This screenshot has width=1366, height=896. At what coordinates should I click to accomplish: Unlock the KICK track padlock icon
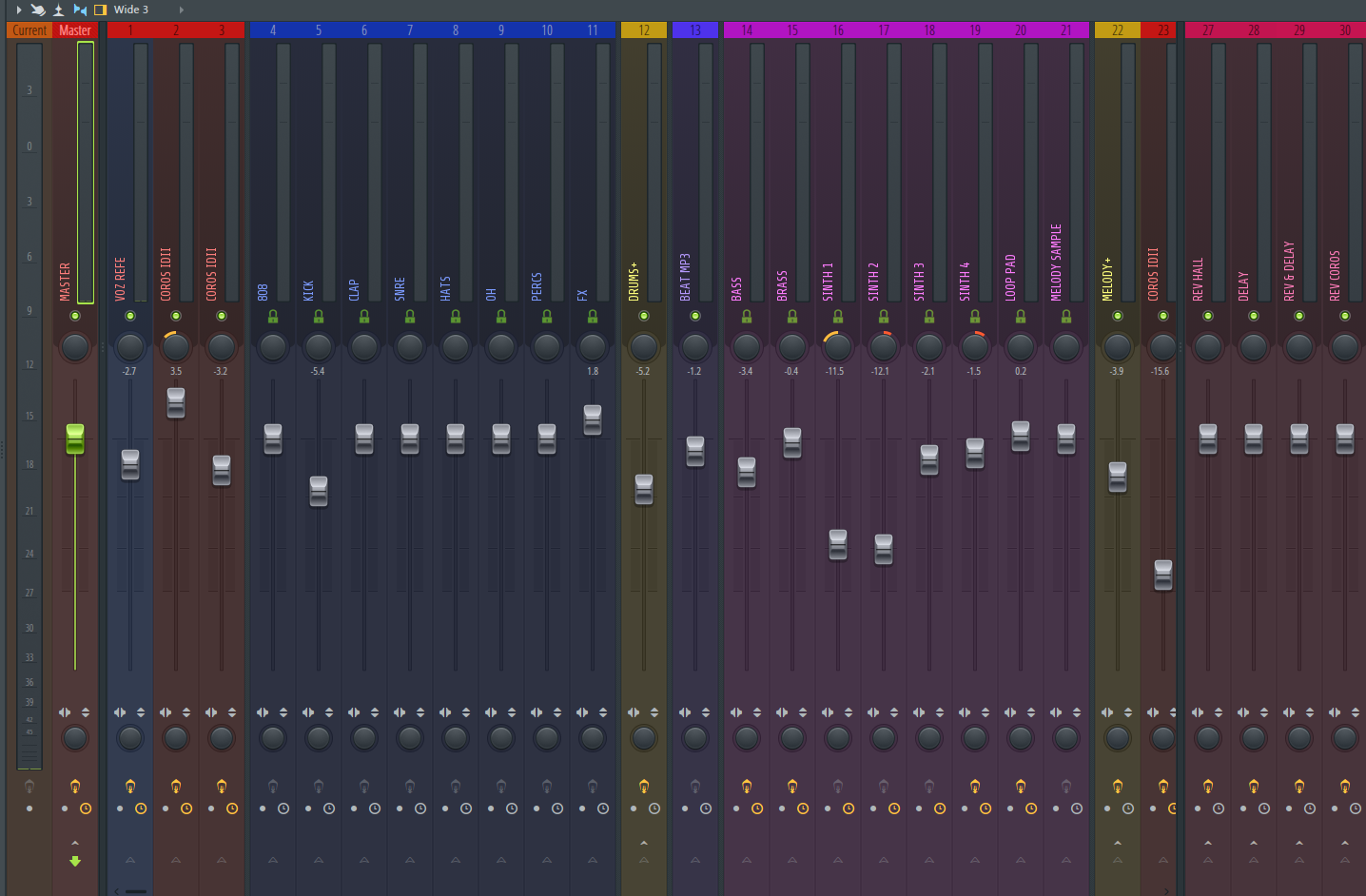coord(319,316)
